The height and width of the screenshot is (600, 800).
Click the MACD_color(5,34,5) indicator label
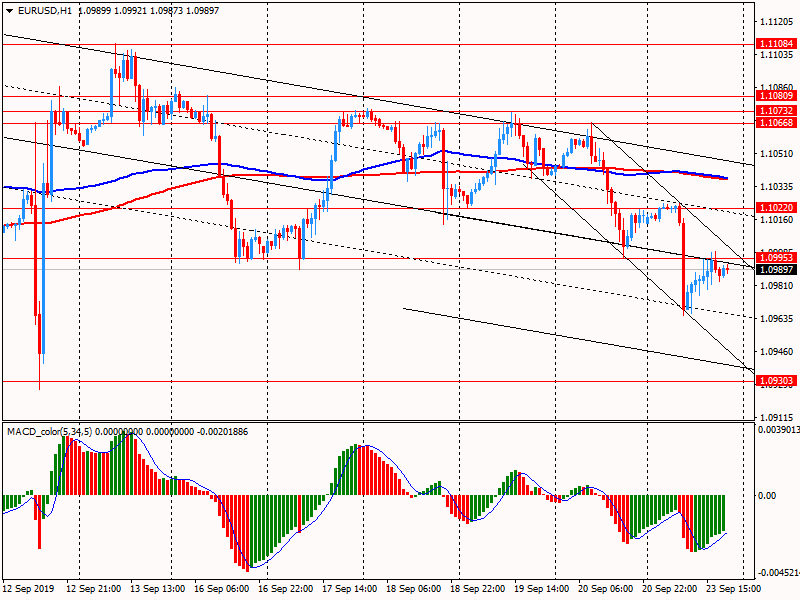(x=49, y=432)
